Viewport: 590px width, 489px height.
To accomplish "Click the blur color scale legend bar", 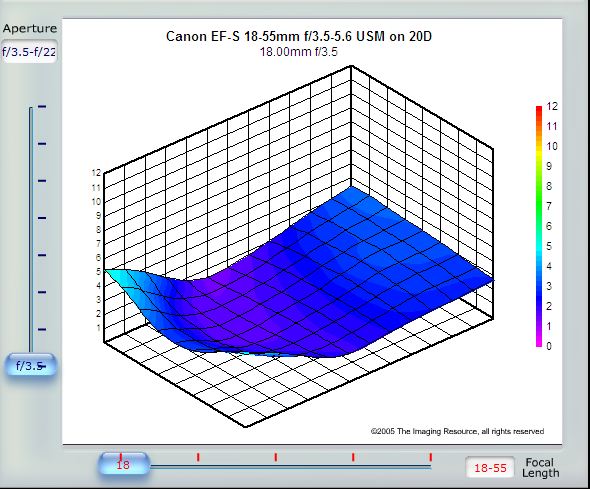I will [539, 226].
